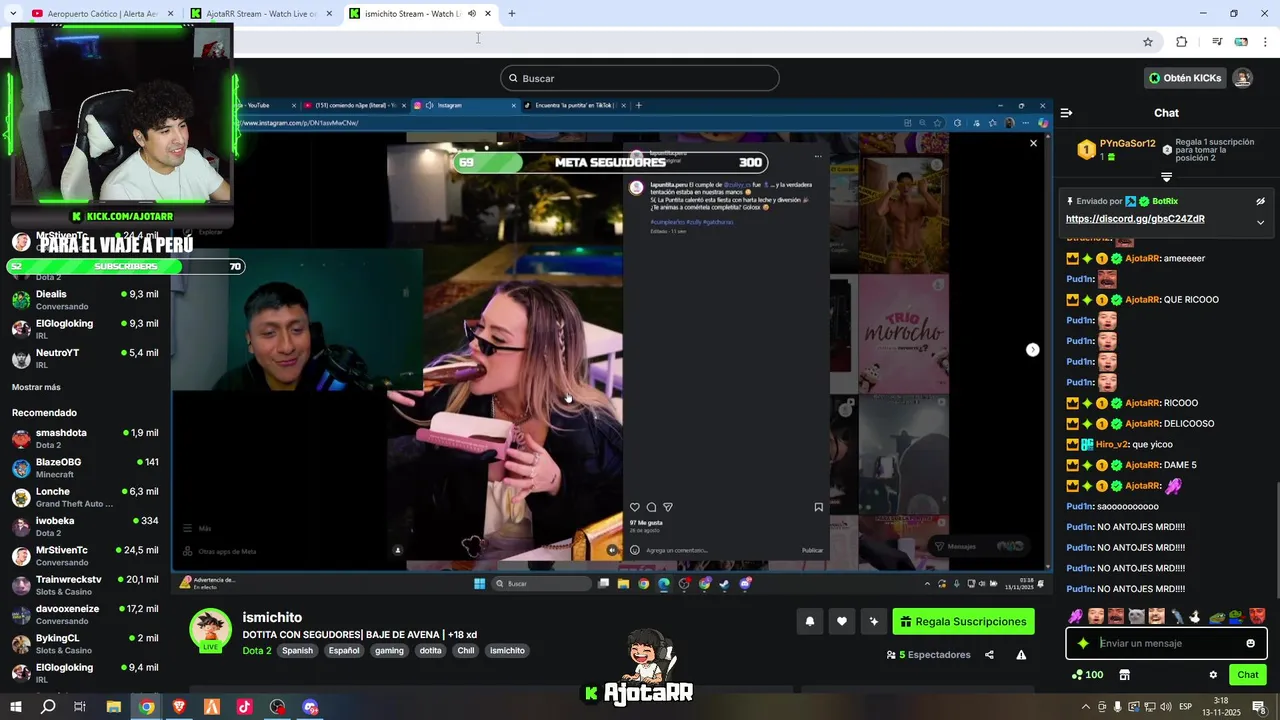Open the pinned Discord invite link
The width and height of the screenshot is (1280, 720).
click(1135, 219)
